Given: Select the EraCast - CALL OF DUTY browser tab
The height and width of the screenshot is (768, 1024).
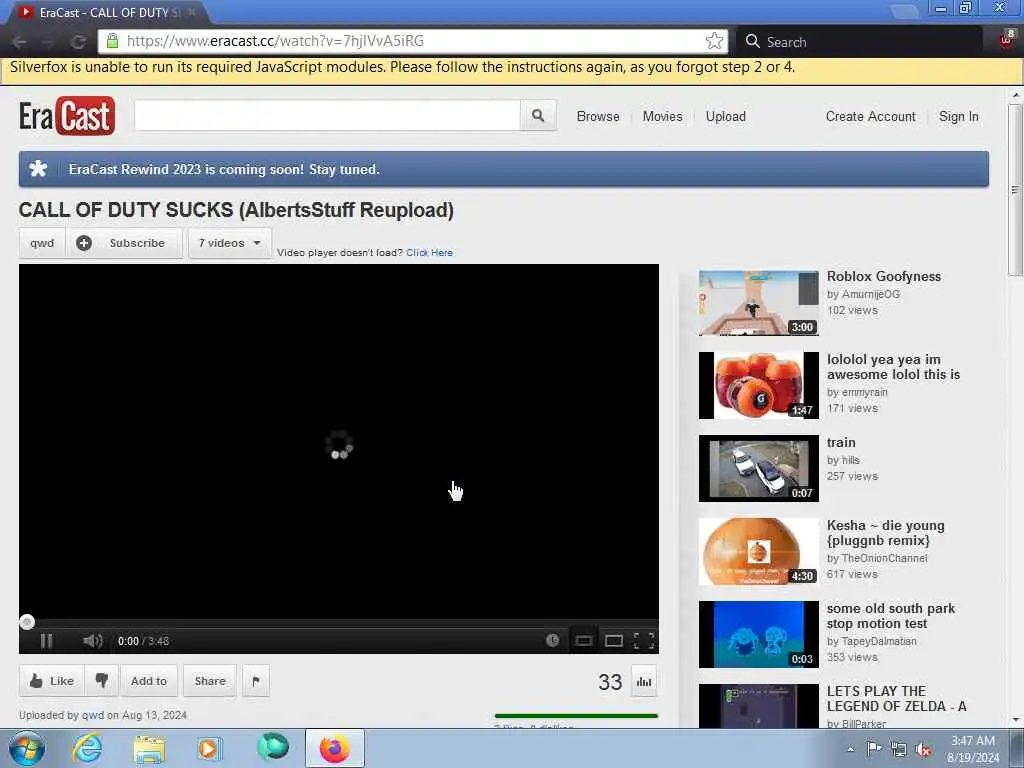Looking at the screenshot, I should 108,12.
